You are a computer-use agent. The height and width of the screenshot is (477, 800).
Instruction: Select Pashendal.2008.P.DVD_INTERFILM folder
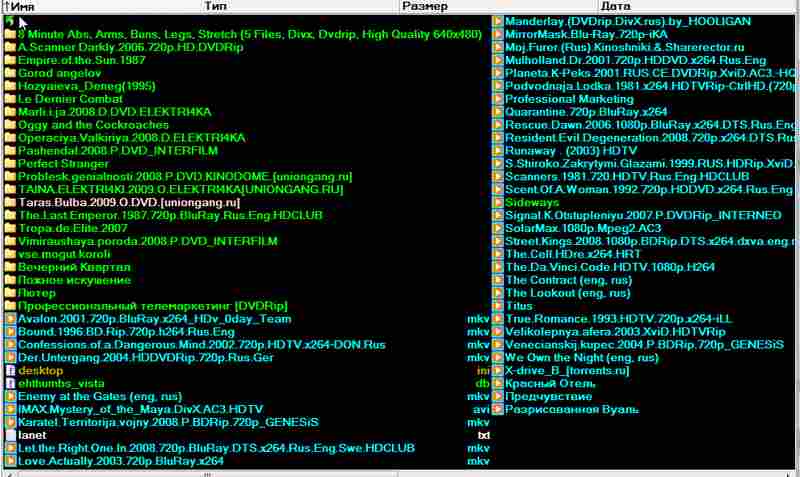[x=118, y=151]
